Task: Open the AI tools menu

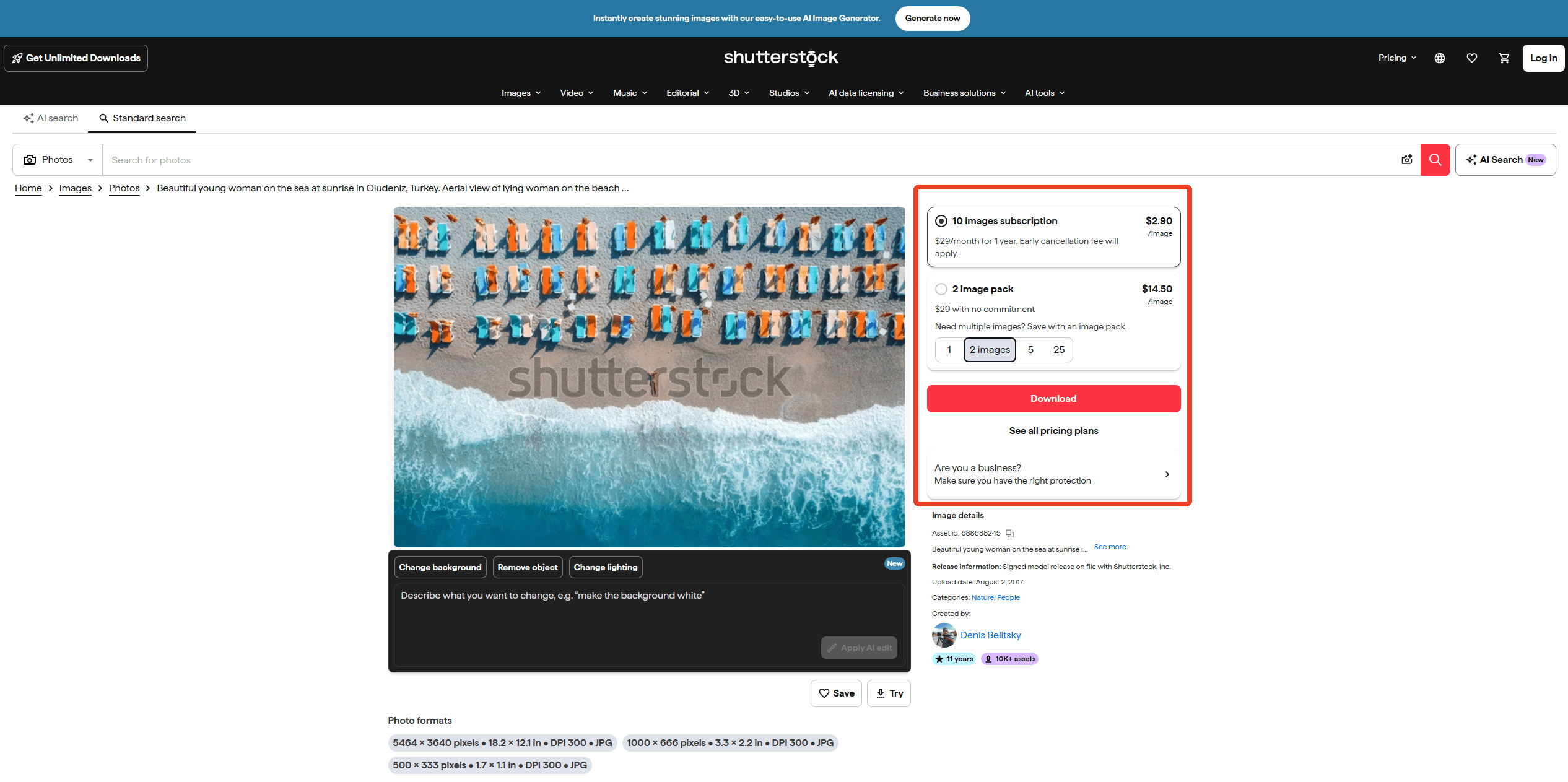Action: [x=1044, y=93]
